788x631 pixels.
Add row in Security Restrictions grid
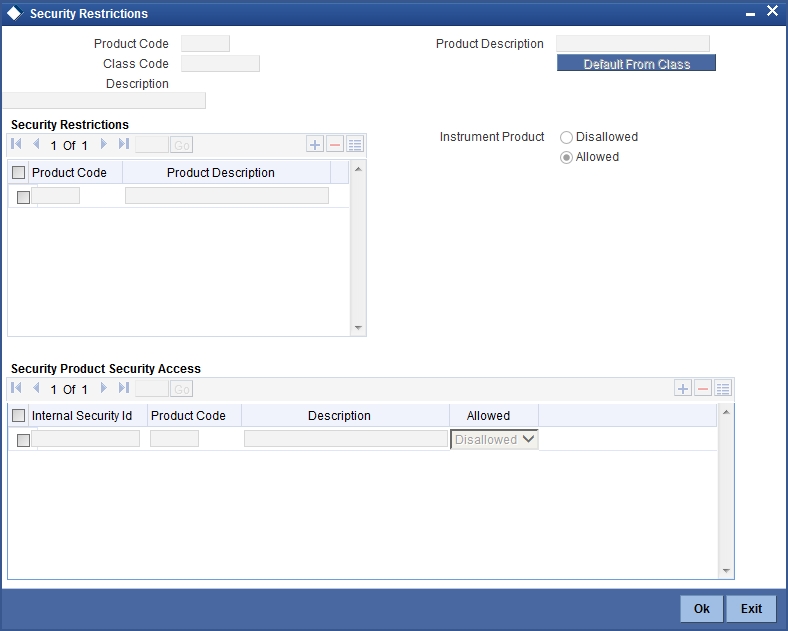tap(315, 145)
